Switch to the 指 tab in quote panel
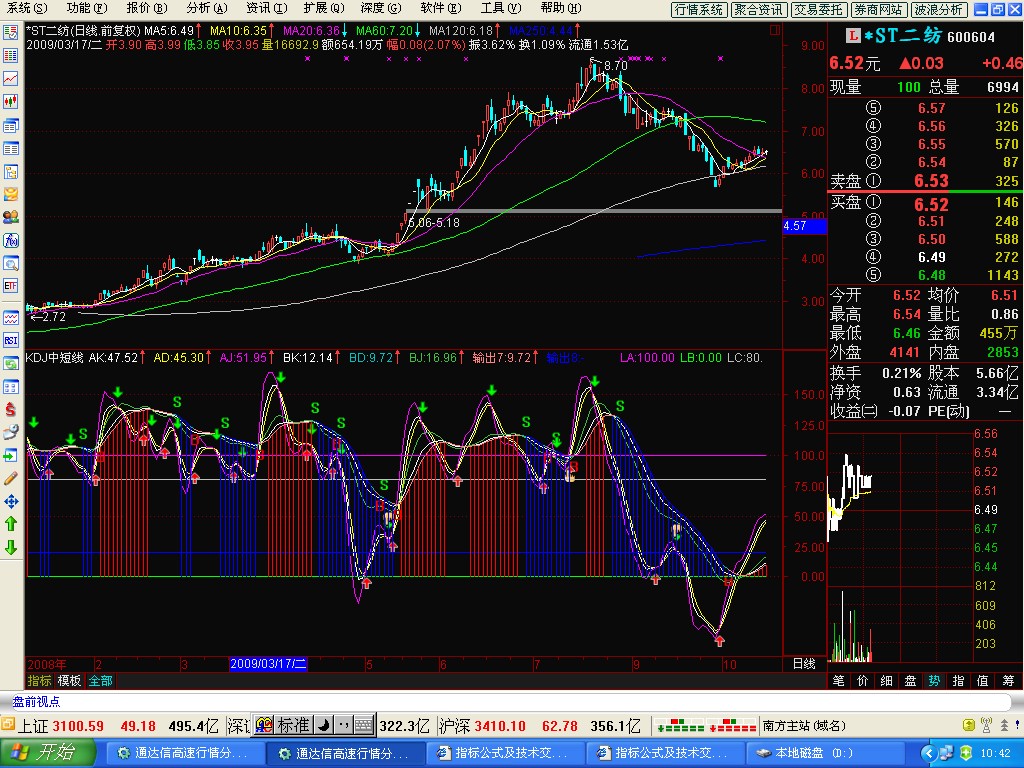 [x=959, y=680]
